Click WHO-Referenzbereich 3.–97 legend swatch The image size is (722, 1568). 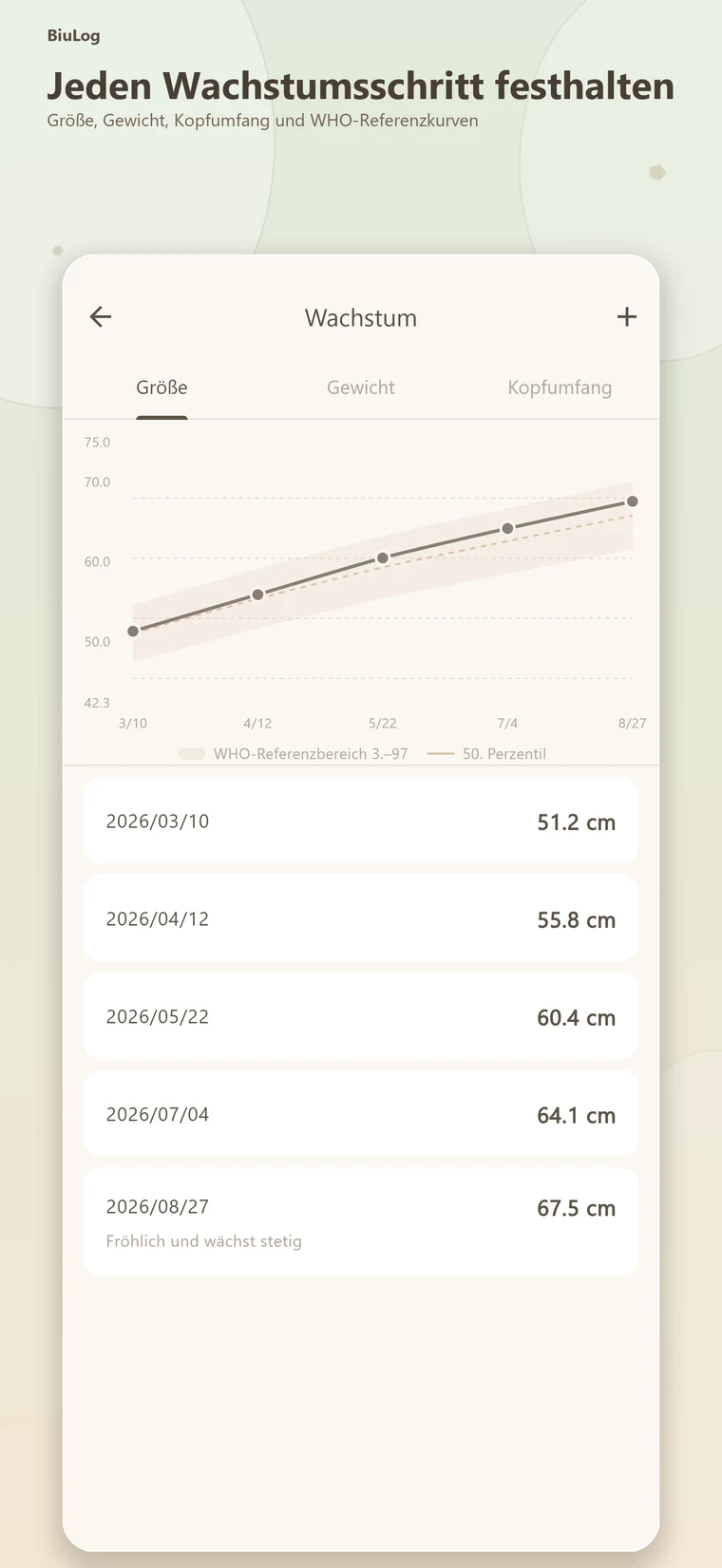click(192, 754)
